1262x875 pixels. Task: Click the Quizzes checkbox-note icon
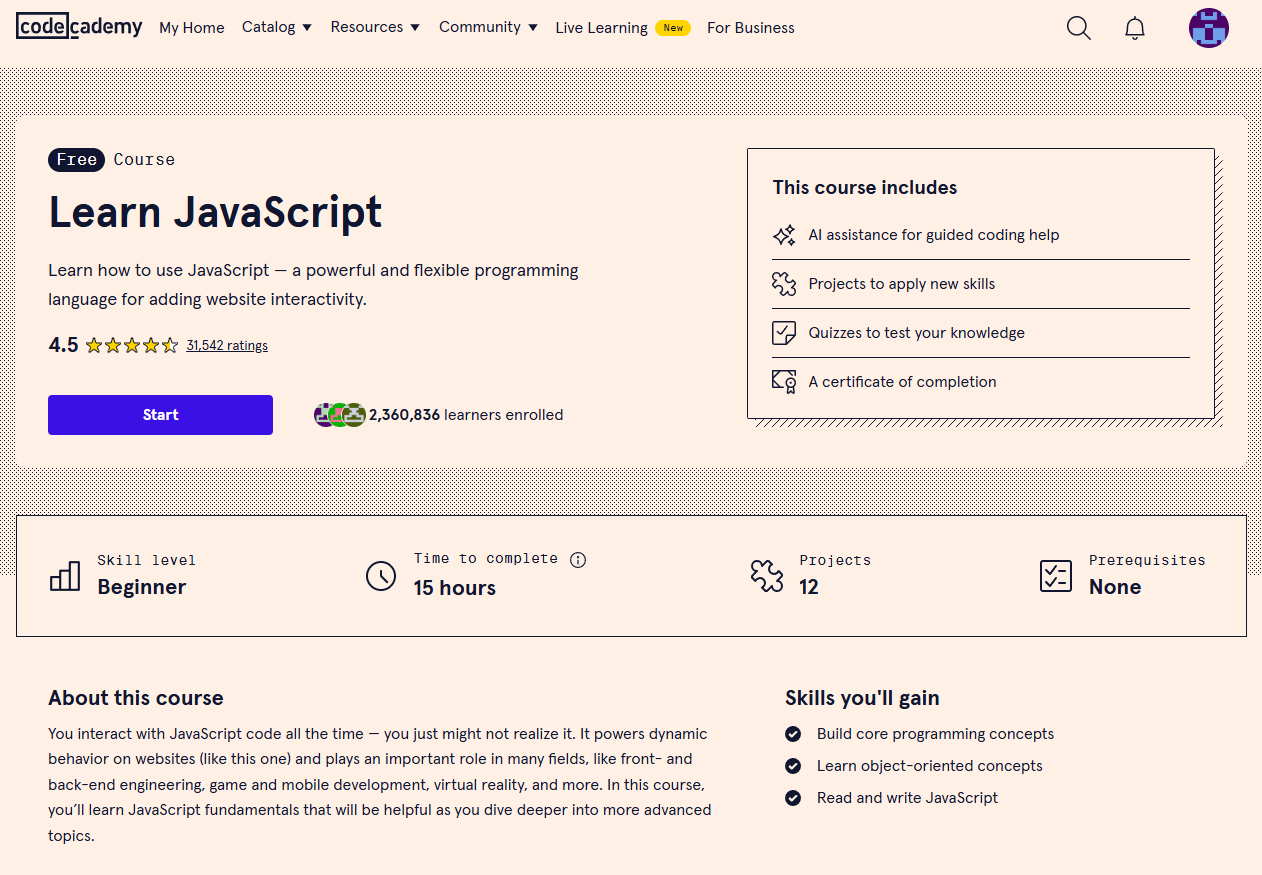[x=784, y=333]
